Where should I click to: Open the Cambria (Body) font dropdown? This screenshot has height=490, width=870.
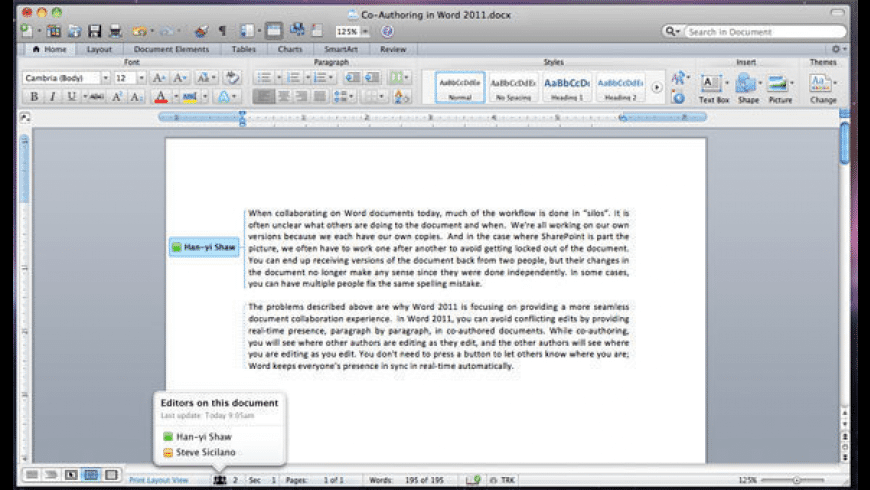(x=105, y=78)
